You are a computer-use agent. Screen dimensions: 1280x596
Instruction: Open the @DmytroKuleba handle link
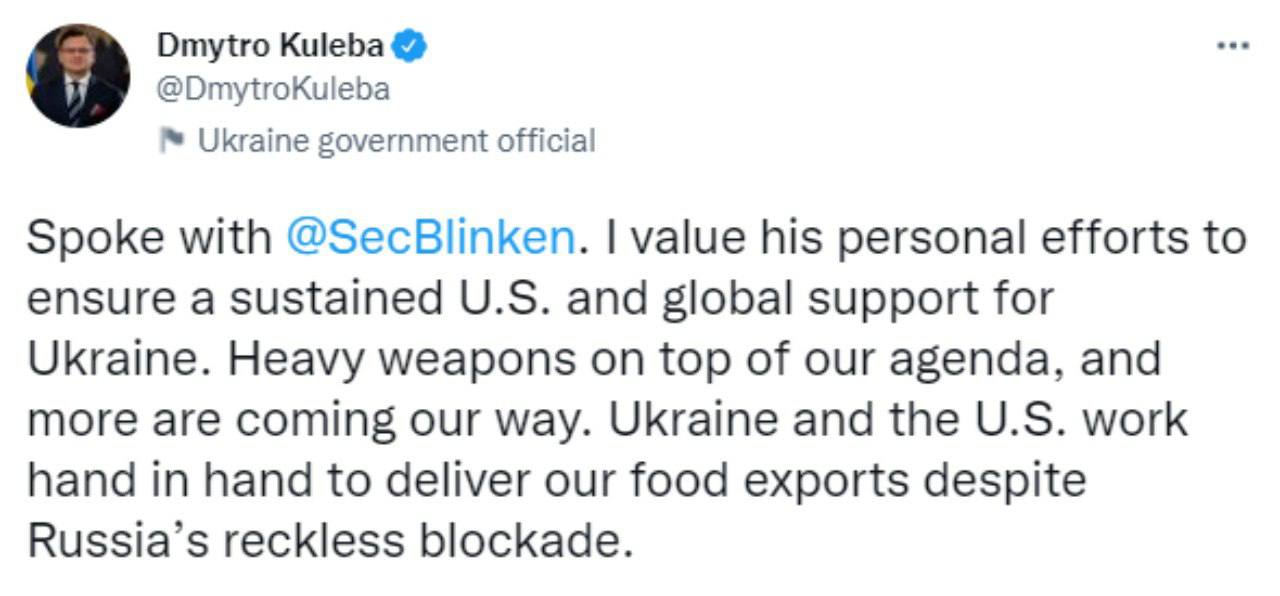point(273,90)
